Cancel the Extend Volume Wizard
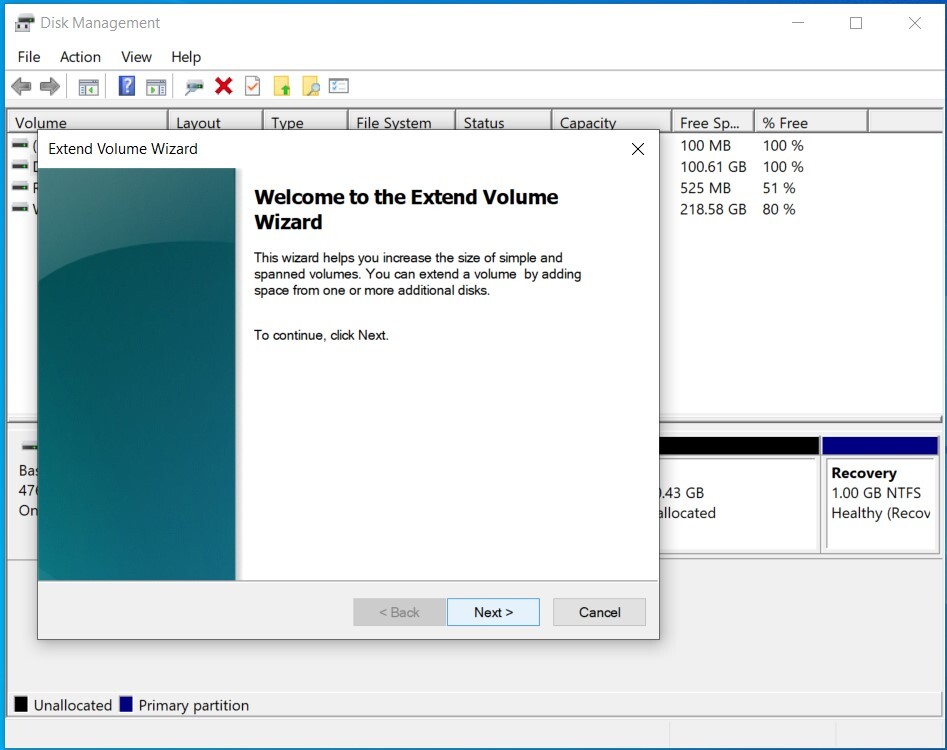Viewport: 947px width, 750px height. 599,612
